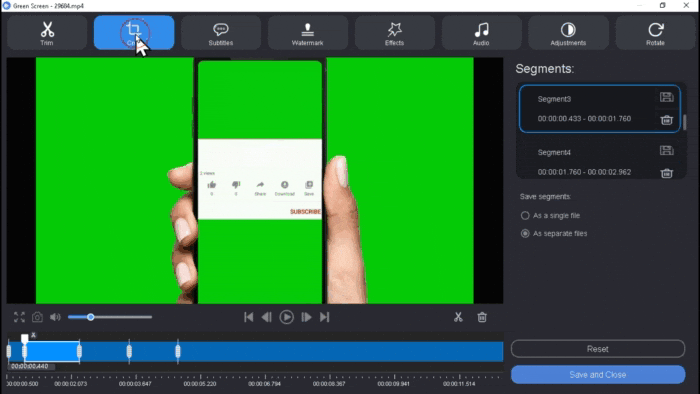Screen dimensions: 700x394
Task: Take a snapshot with the camera icon
Action: point(37,317)
